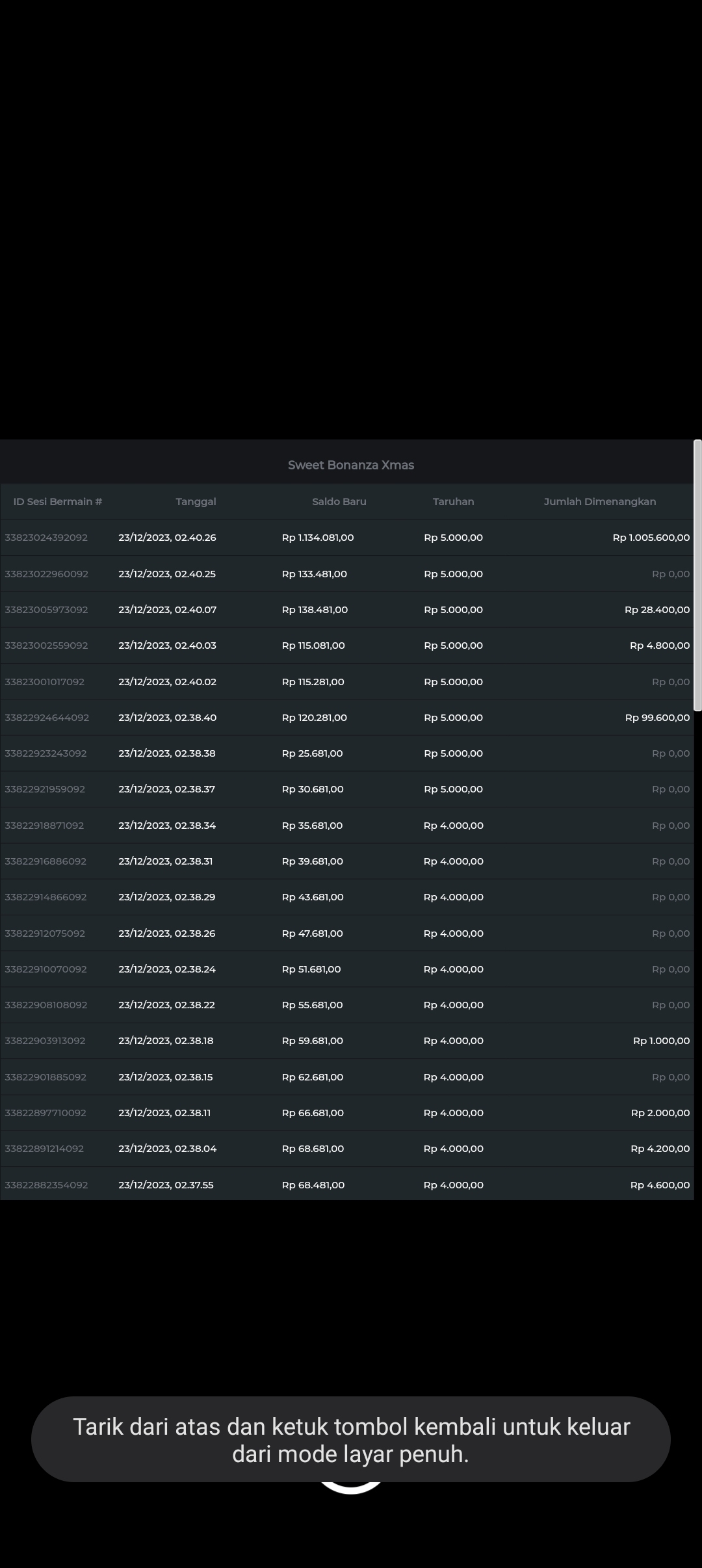Viewport: 702px width, 1568px height.
Task: Click the ID Sesi Bermain # column header
Action: pos(58,501)
